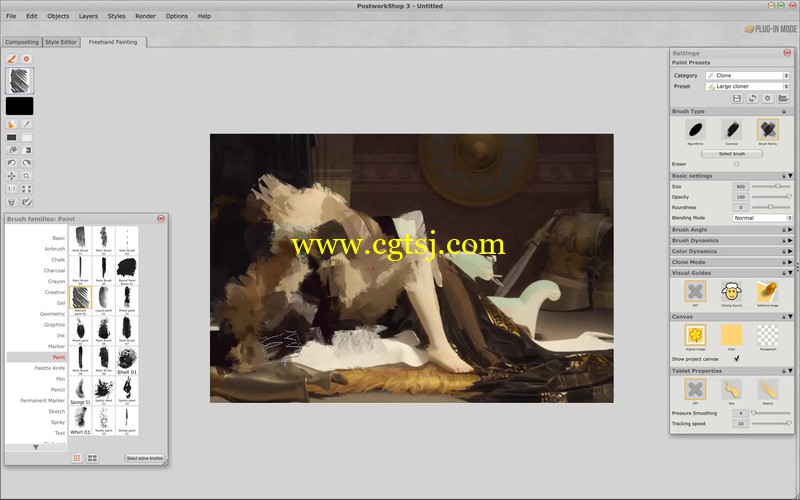Select the Reference Image visual guide
This screenshot has height=500, width=800.
768,291
